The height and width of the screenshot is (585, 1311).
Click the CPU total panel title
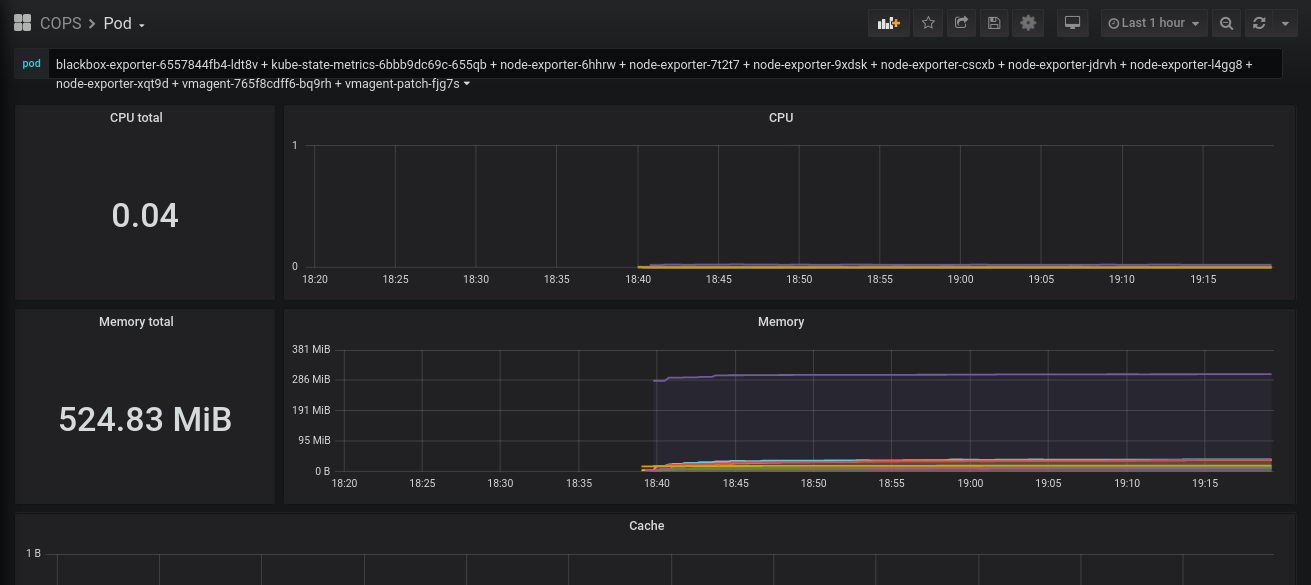click(x=136, y=118)
